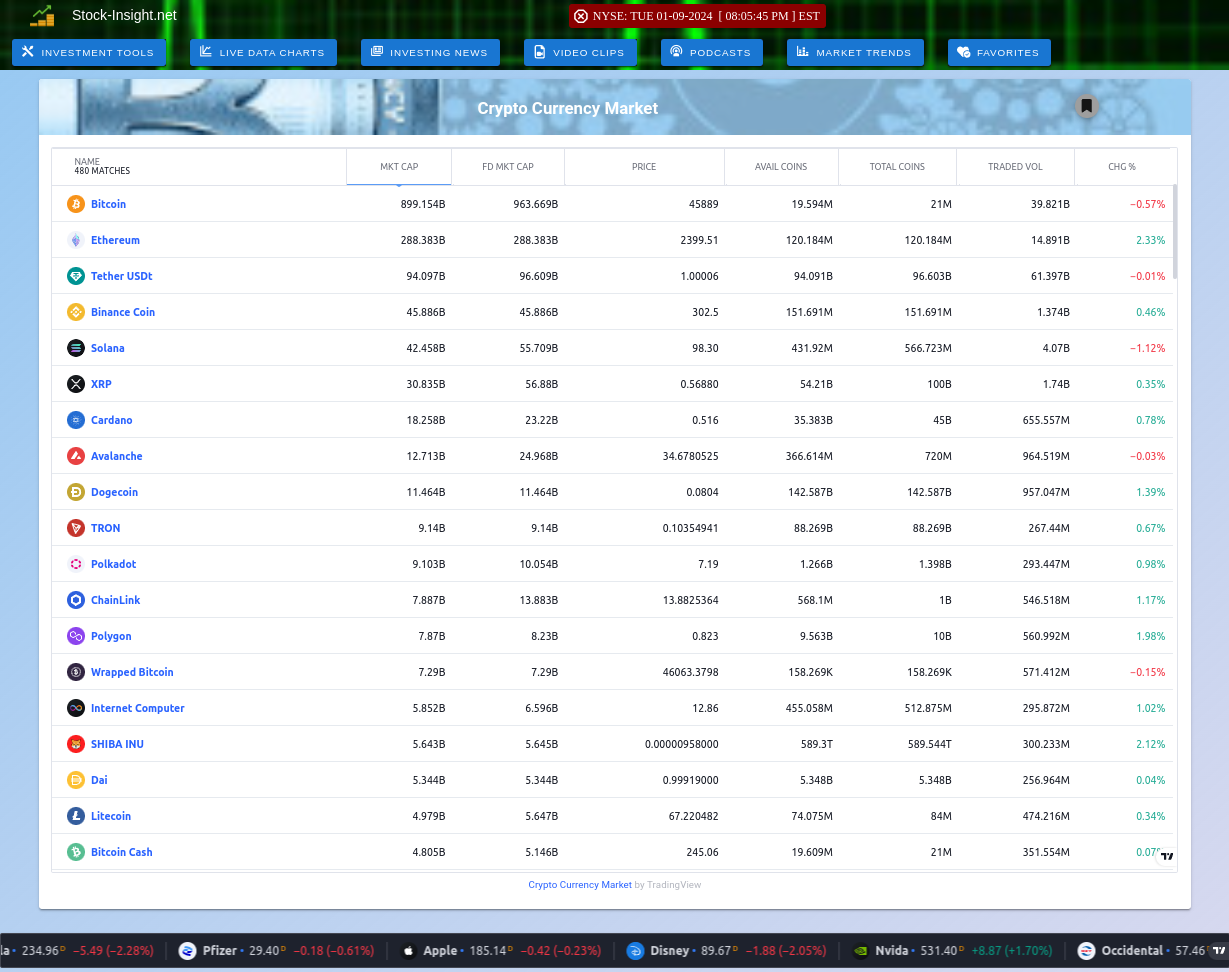The image size is (1229, 972).
Task: Click the Dai coin icon
Action: pyautogui.click(x=76, y=780)
